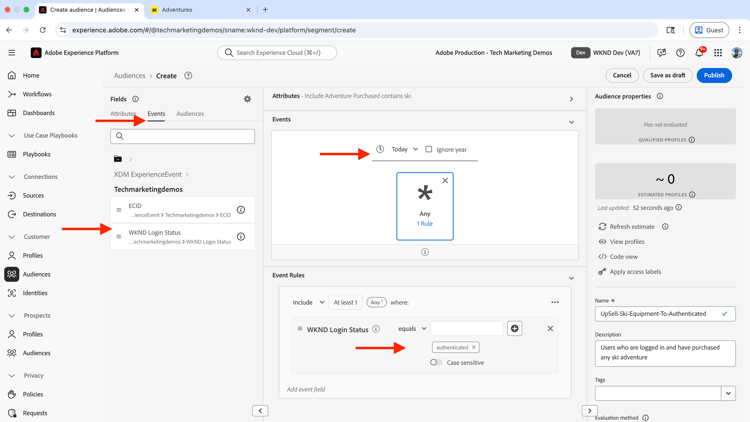The image size is (750, 422).
Task: Focus Search Experience Cloud field
Action: pyautogui.click(x=277, y=53)
